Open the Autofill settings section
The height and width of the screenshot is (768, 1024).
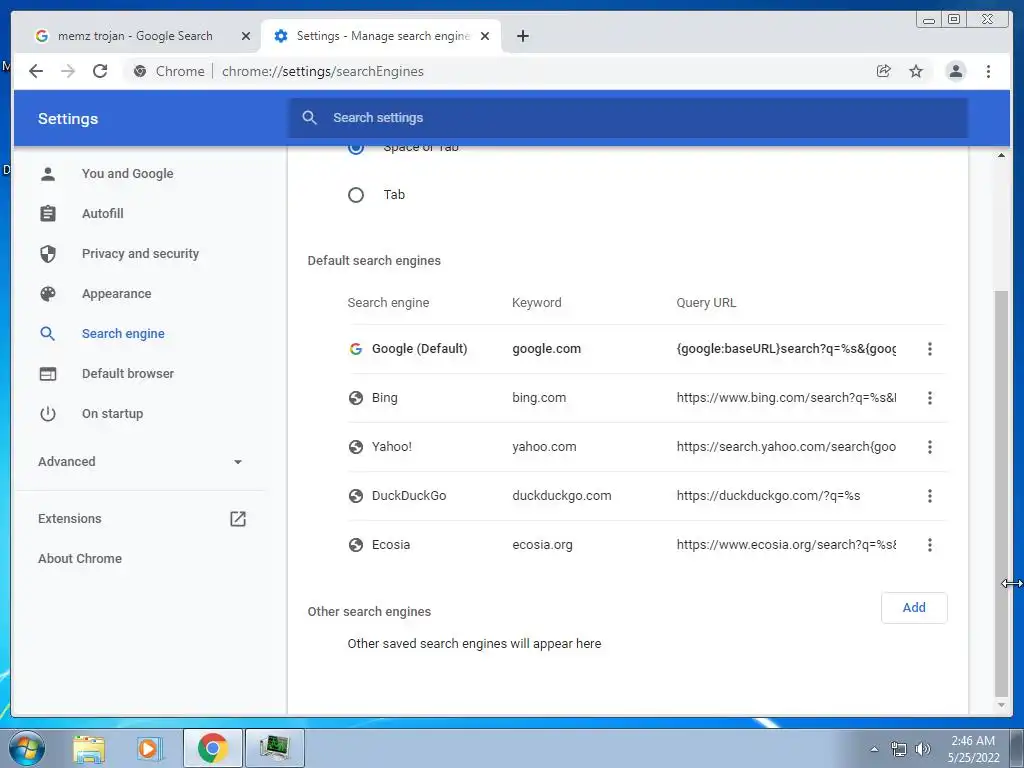[x=103, y=214]
